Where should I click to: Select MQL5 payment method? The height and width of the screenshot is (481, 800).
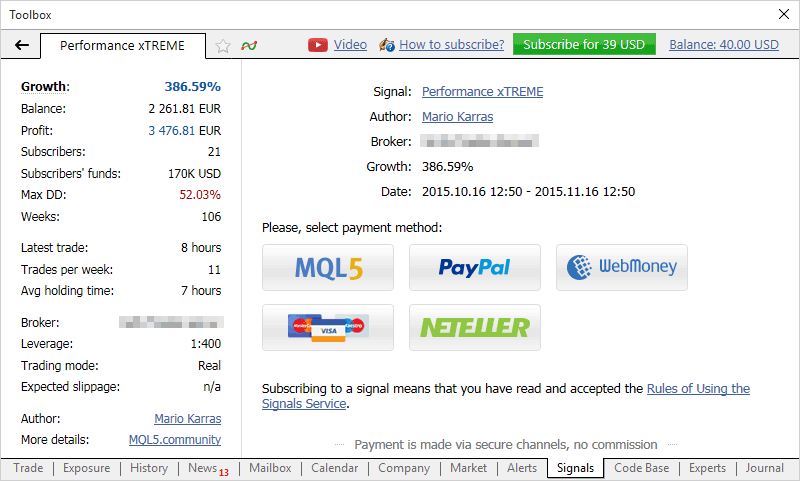(x=328, y=267)
